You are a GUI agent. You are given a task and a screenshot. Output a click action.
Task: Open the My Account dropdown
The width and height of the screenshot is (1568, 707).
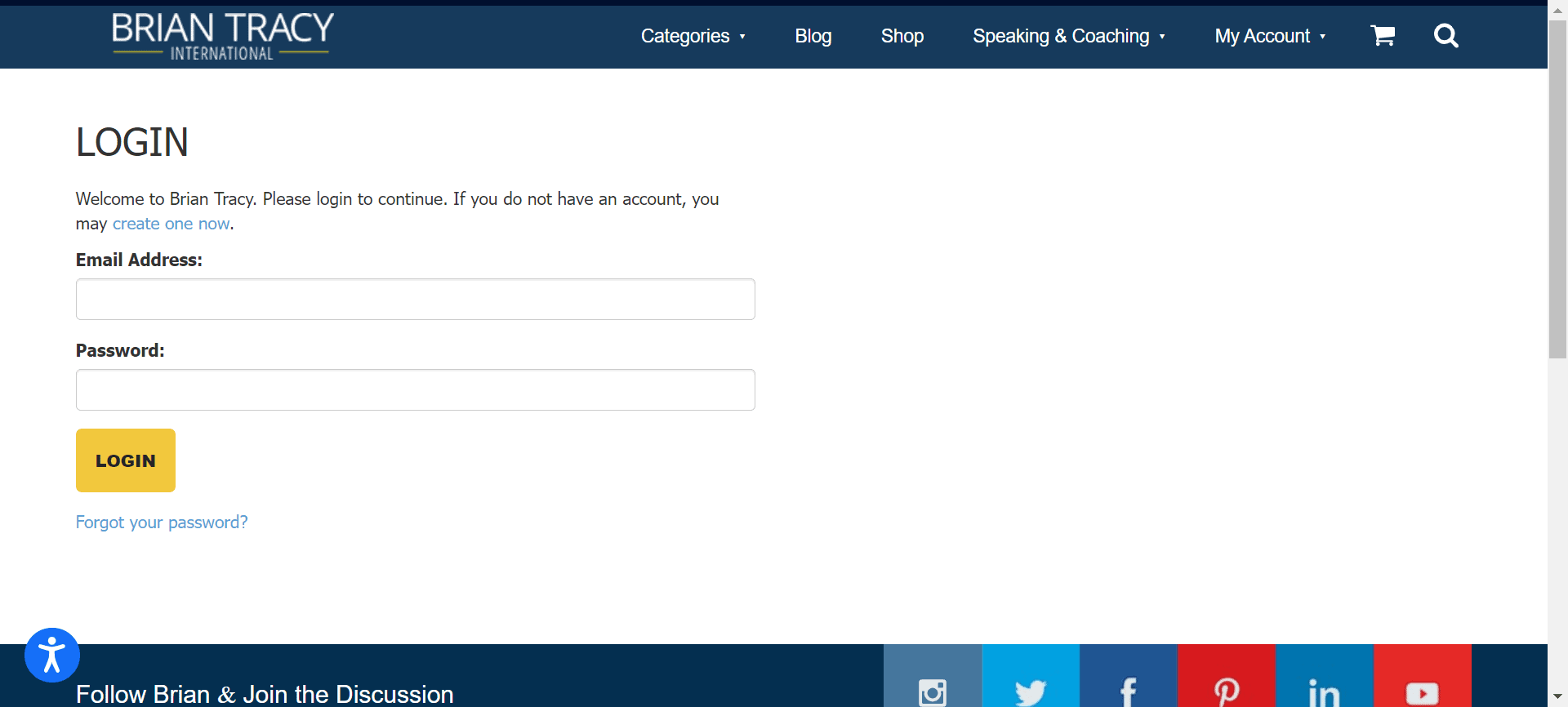pyautogui.click(x=1269, y=37)
